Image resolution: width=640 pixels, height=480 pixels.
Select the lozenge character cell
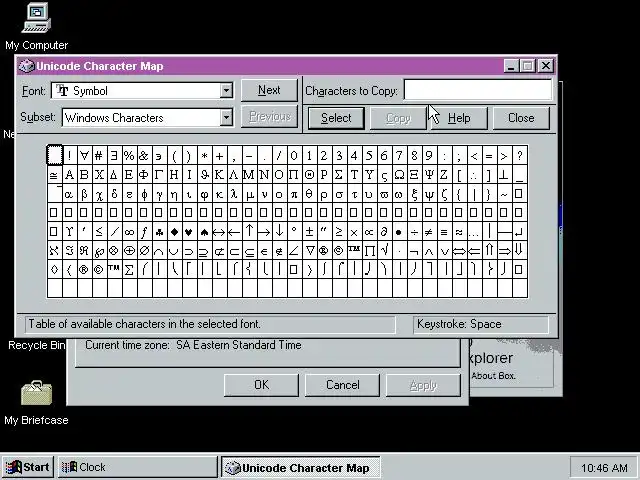pos(54,270)
